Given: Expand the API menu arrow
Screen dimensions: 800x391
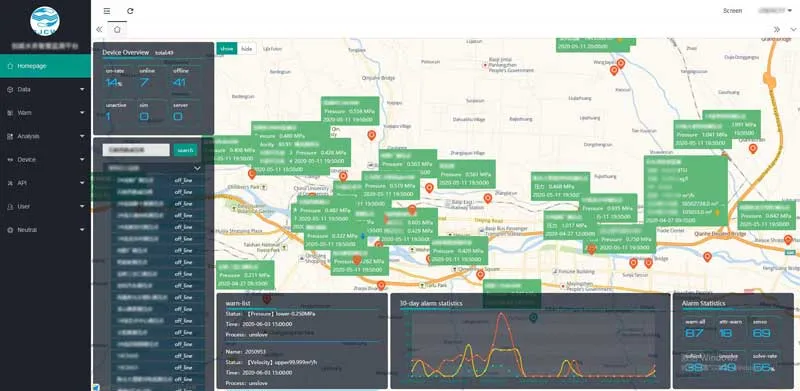Looking at the screenshot, I should [x=82, y=183].
